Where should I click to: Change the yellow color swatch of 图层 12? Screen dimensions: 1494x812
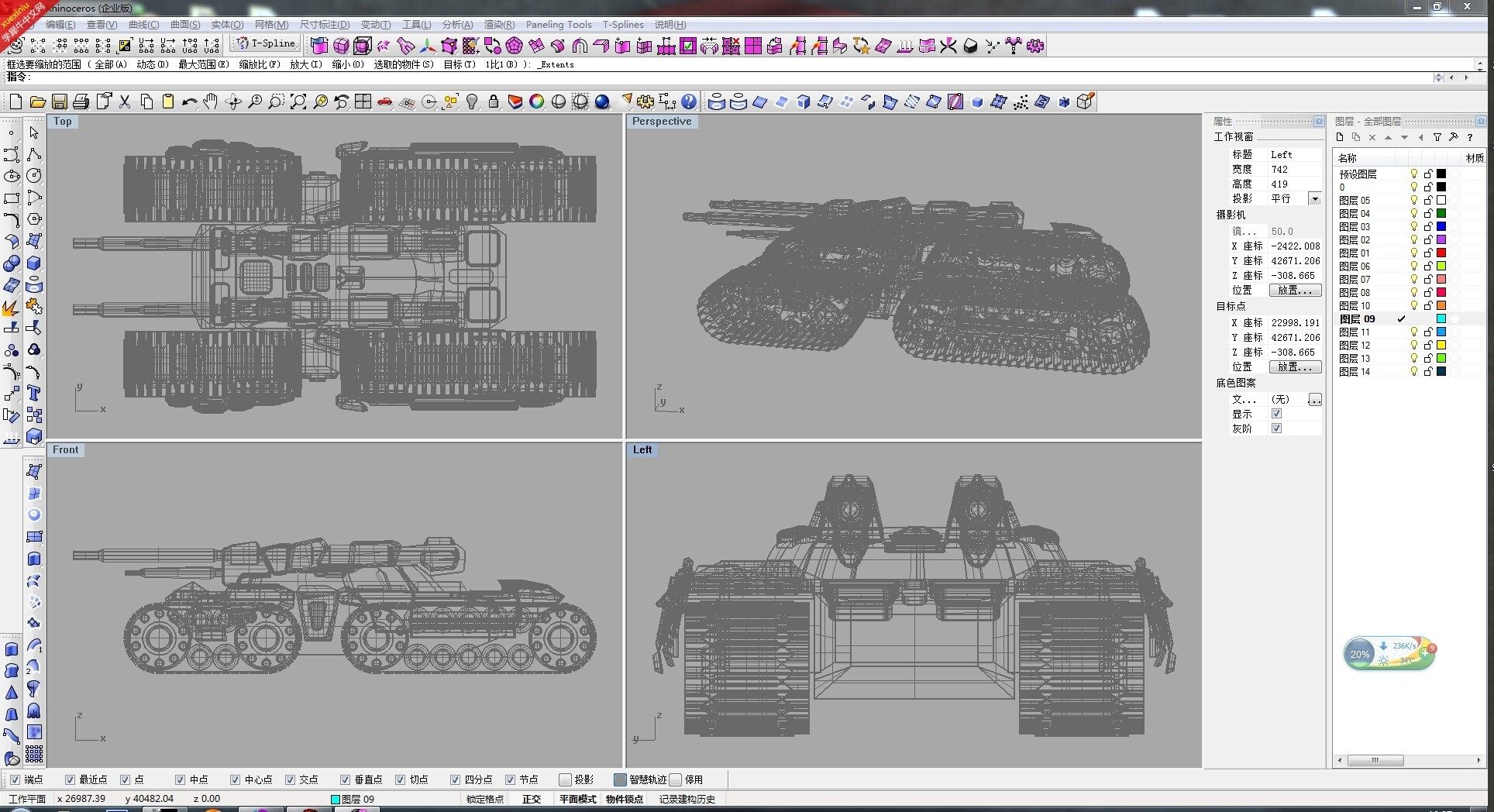(x=1441, y=346)
